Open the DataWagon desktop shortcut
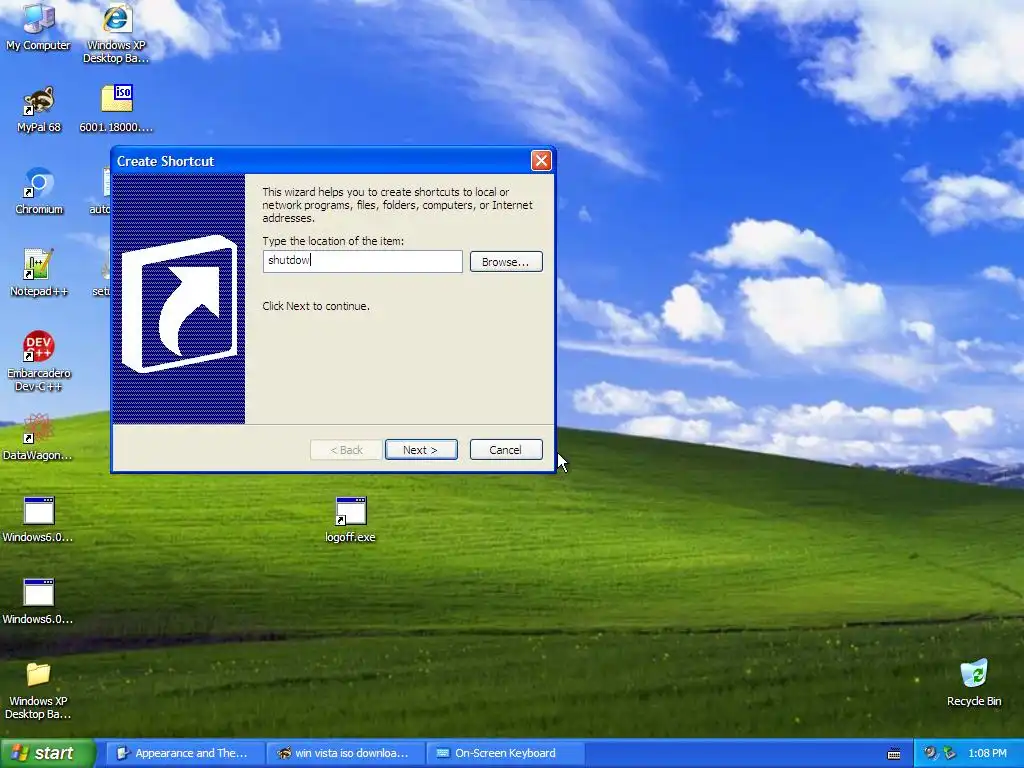The width and height of the screenshot is (1024, 768). [x=38, y=436]
